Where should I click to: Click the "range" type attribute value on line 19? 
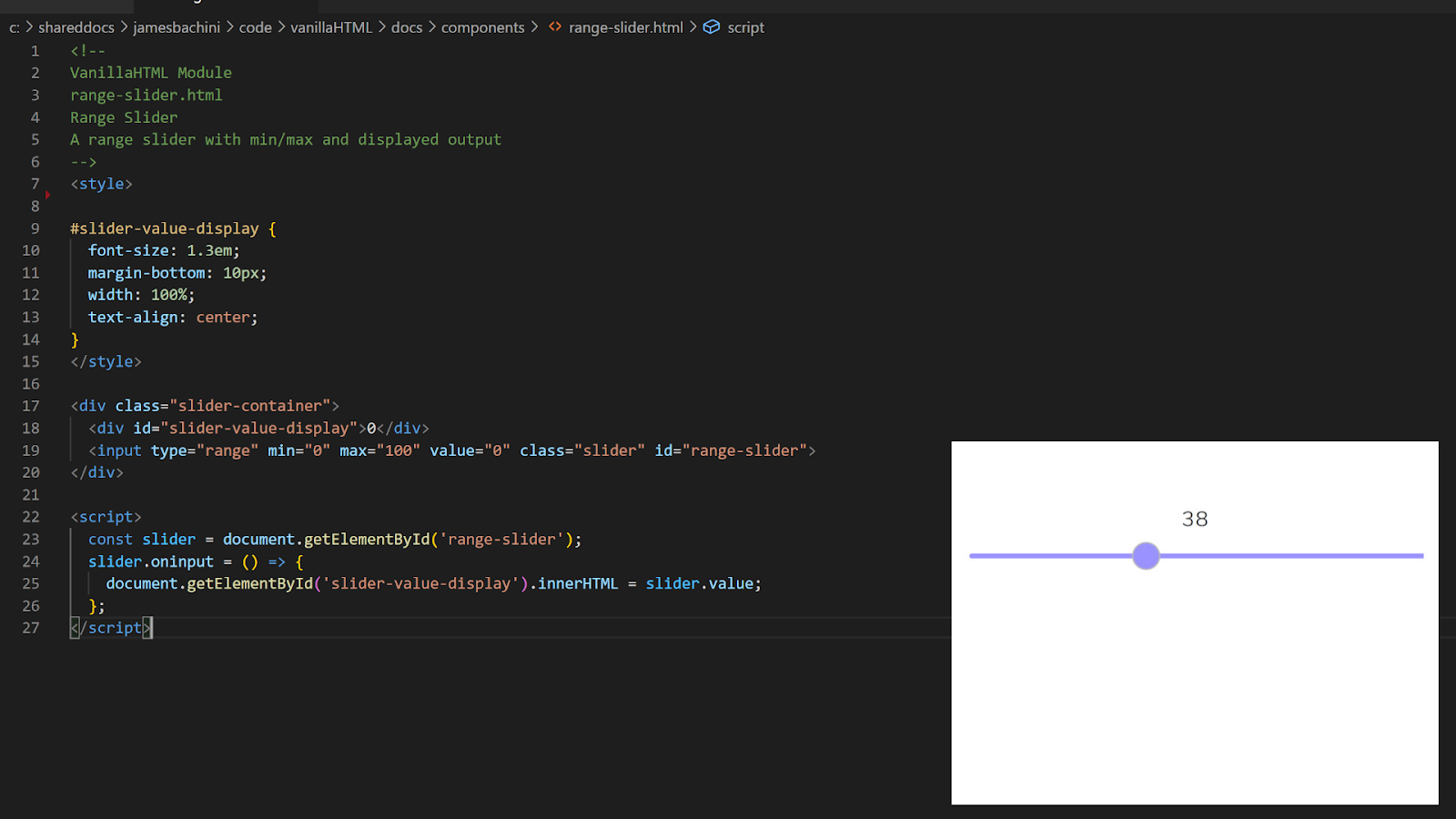(227, 450)
